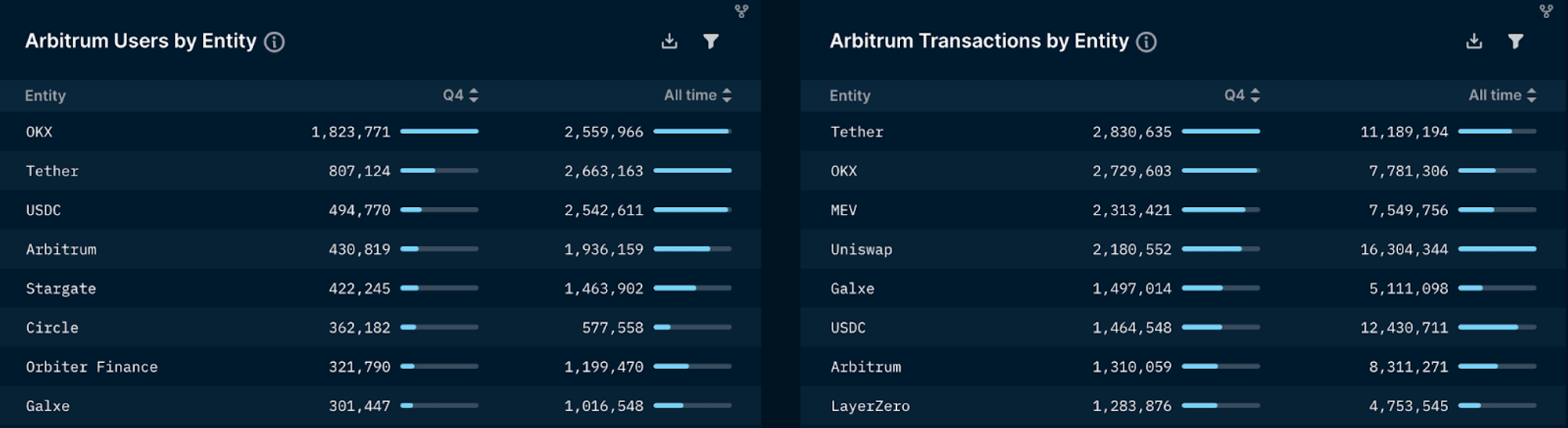Click Stargate entity name

tap(61, 288)
